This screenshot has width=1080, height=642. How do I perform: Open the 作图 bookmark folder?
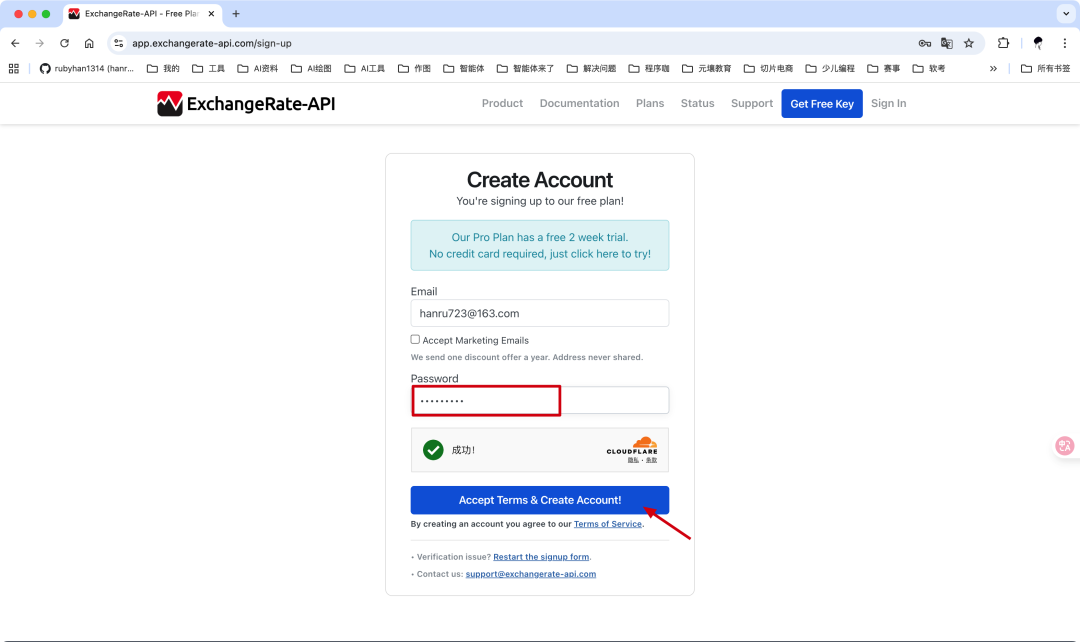click(414, 68)
